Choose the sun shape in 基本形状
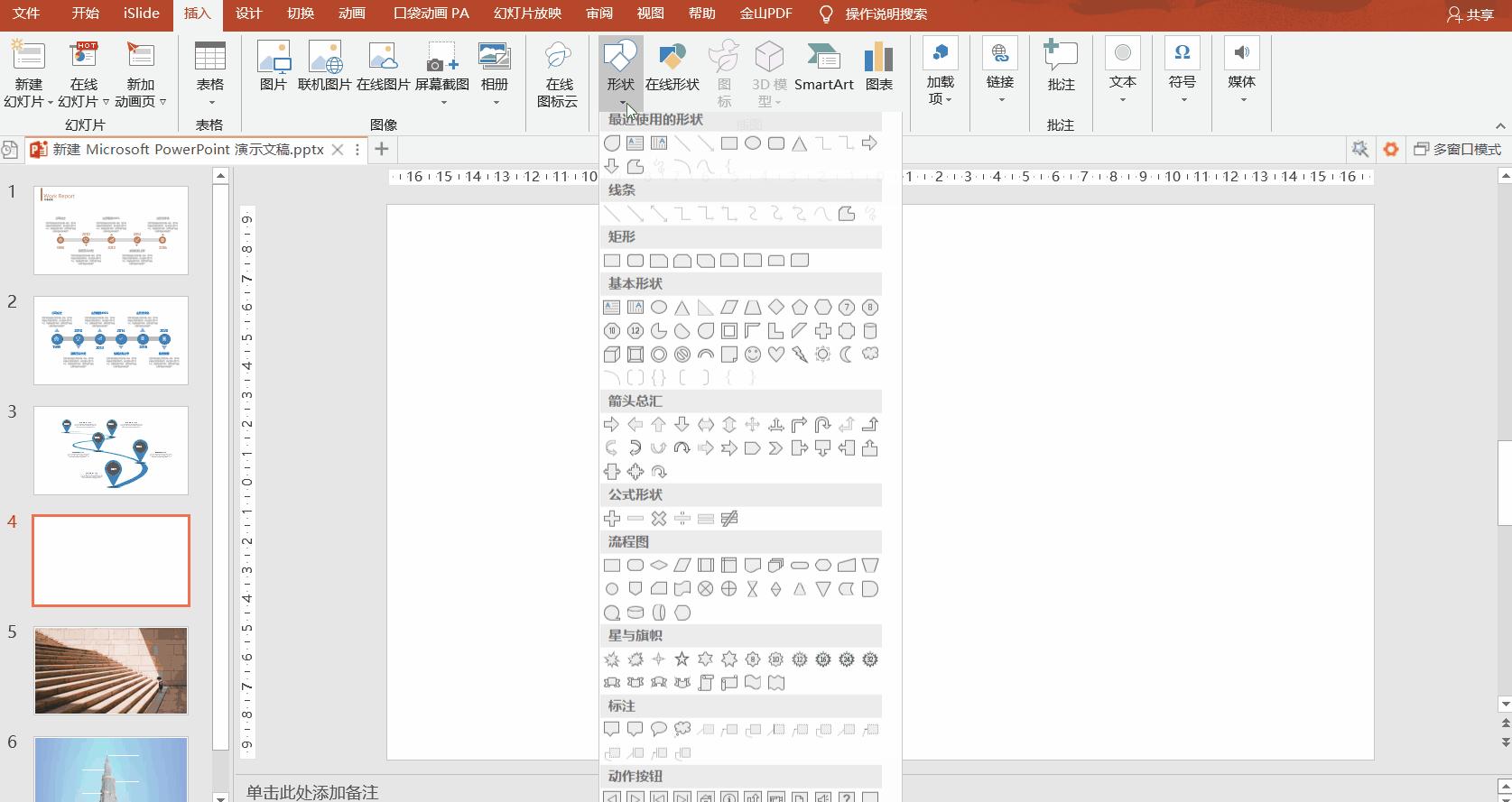The image size is (1512, 802). pos(822,355)
